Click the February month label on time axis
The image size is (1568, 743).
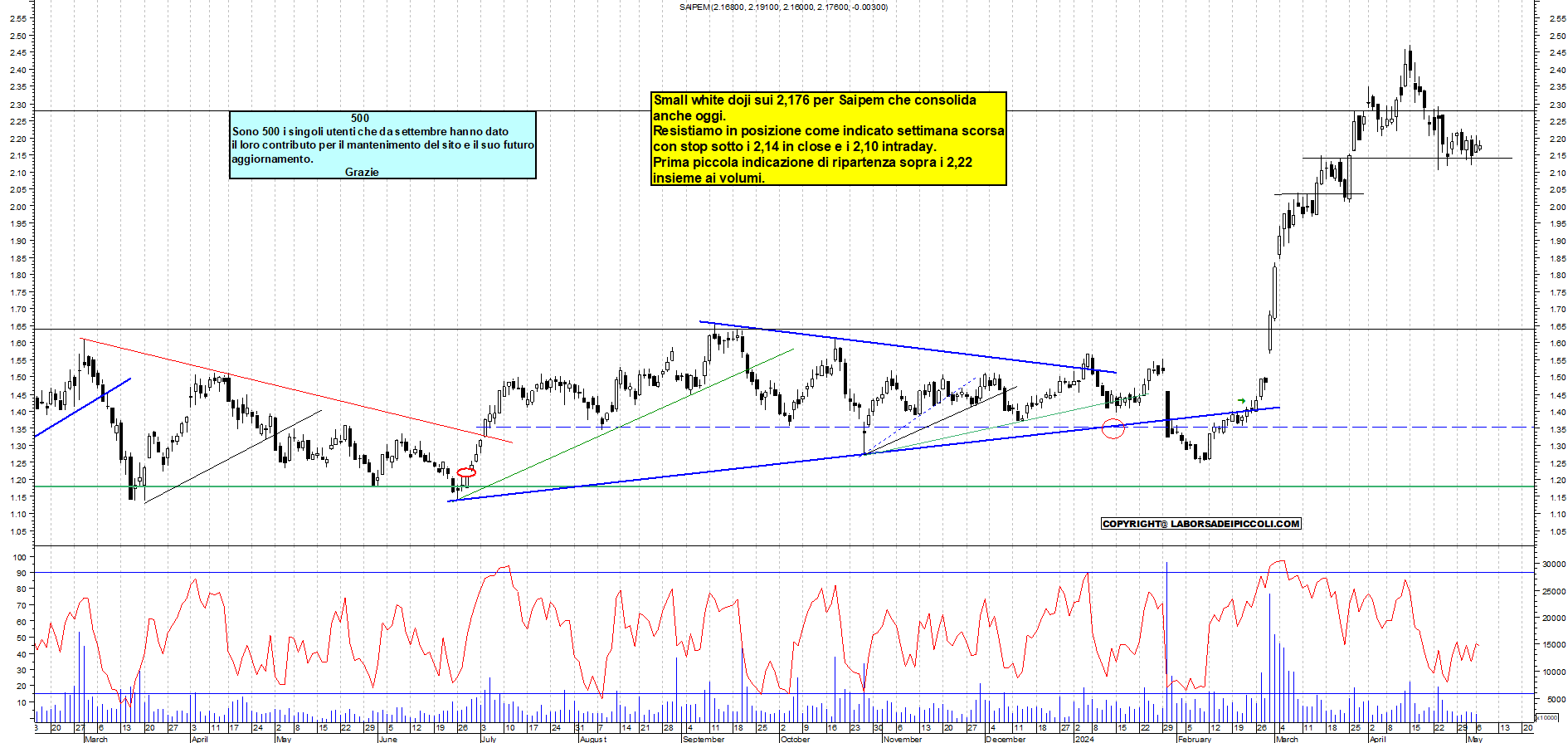[1195, 739]
